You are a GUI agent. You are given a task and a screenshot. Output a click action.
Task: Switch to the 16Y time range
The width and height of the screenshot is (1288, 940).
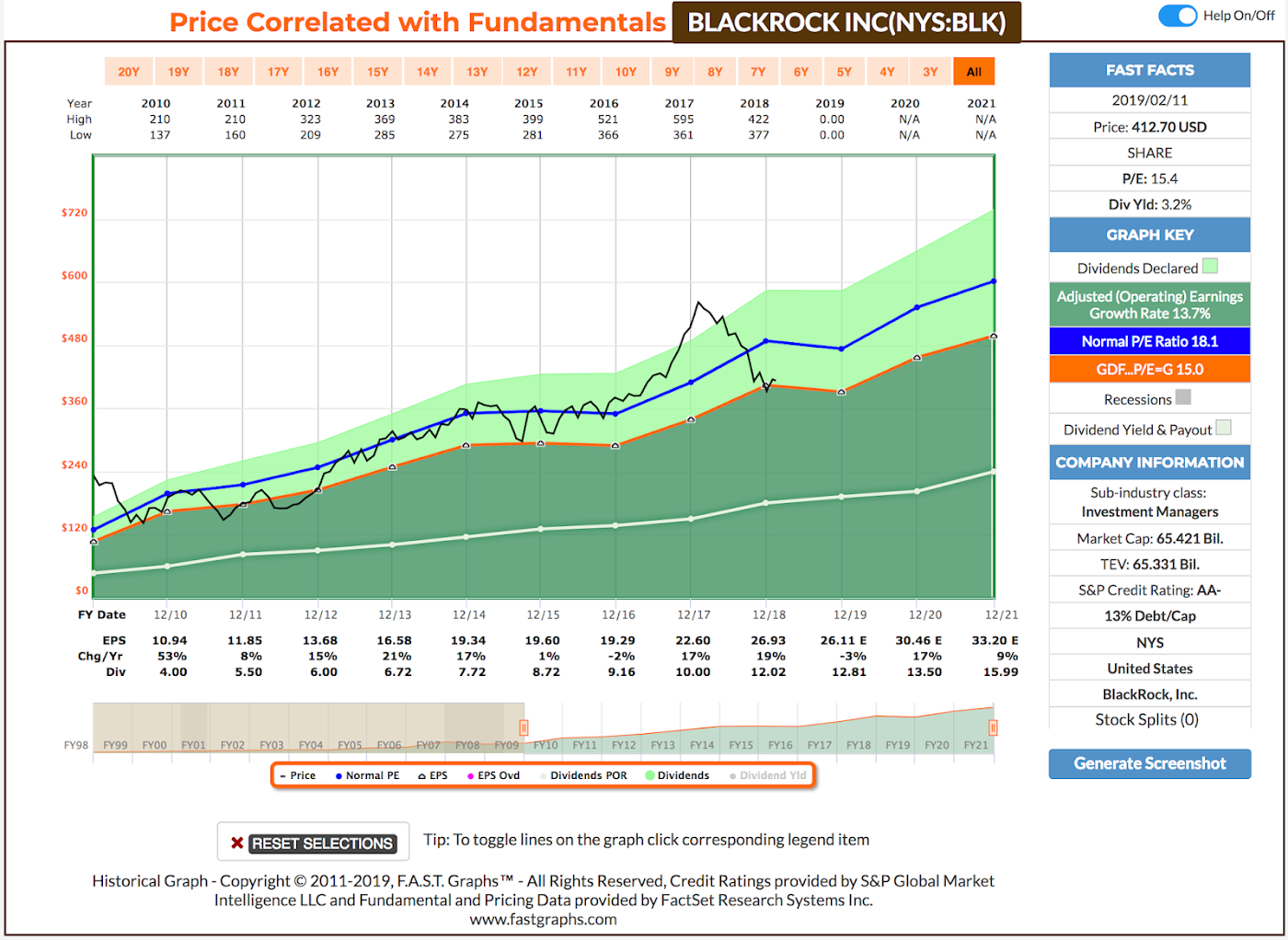tap(328, 72)
